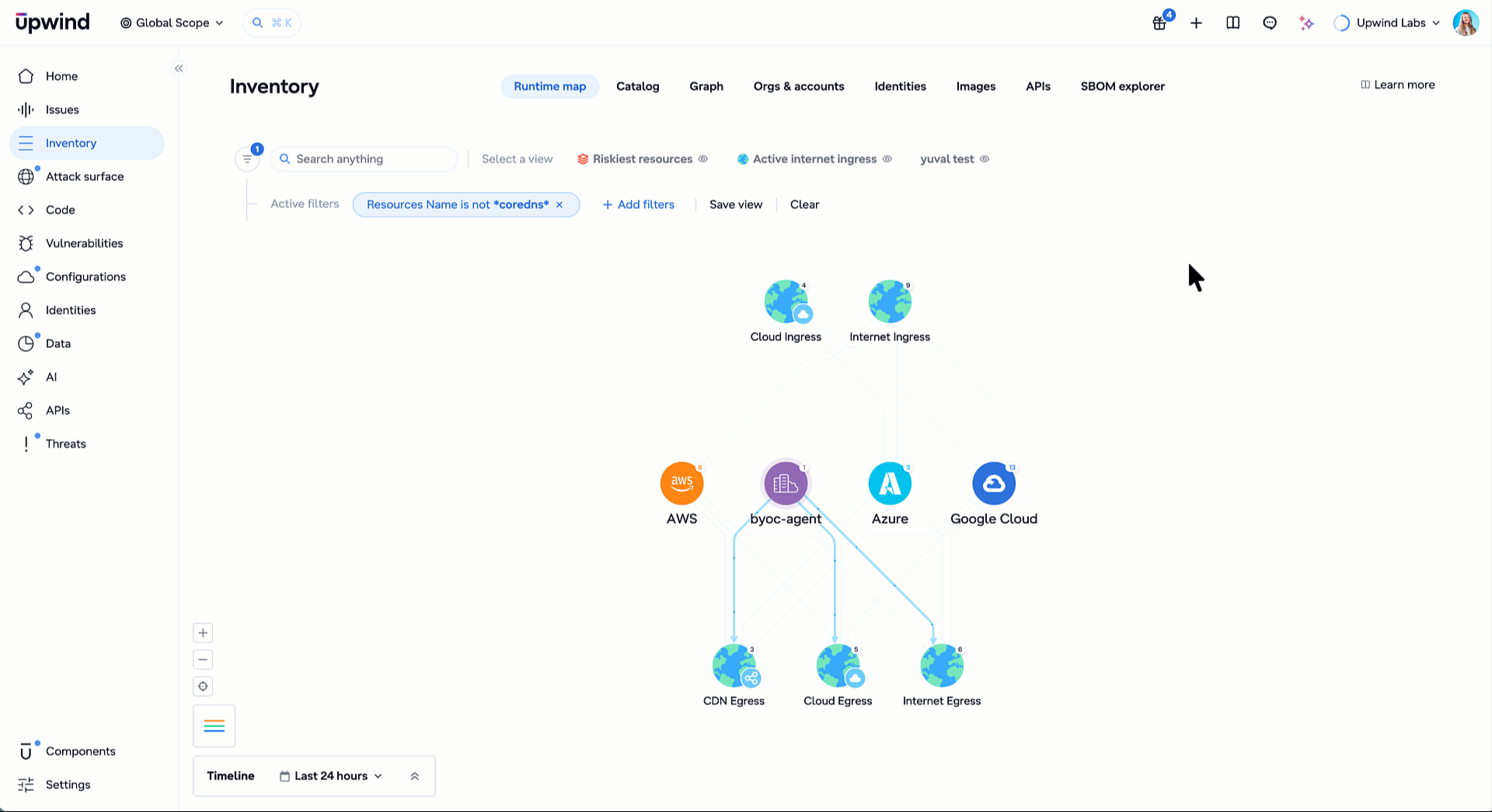Open the map legend color lines button

point(214,726)
